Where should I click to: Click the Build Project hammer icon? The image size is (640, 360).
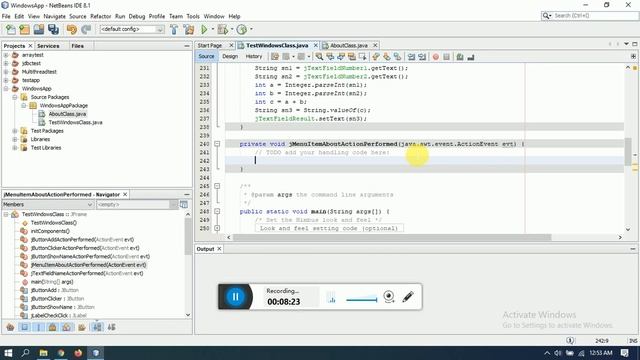tap(174, 29)
